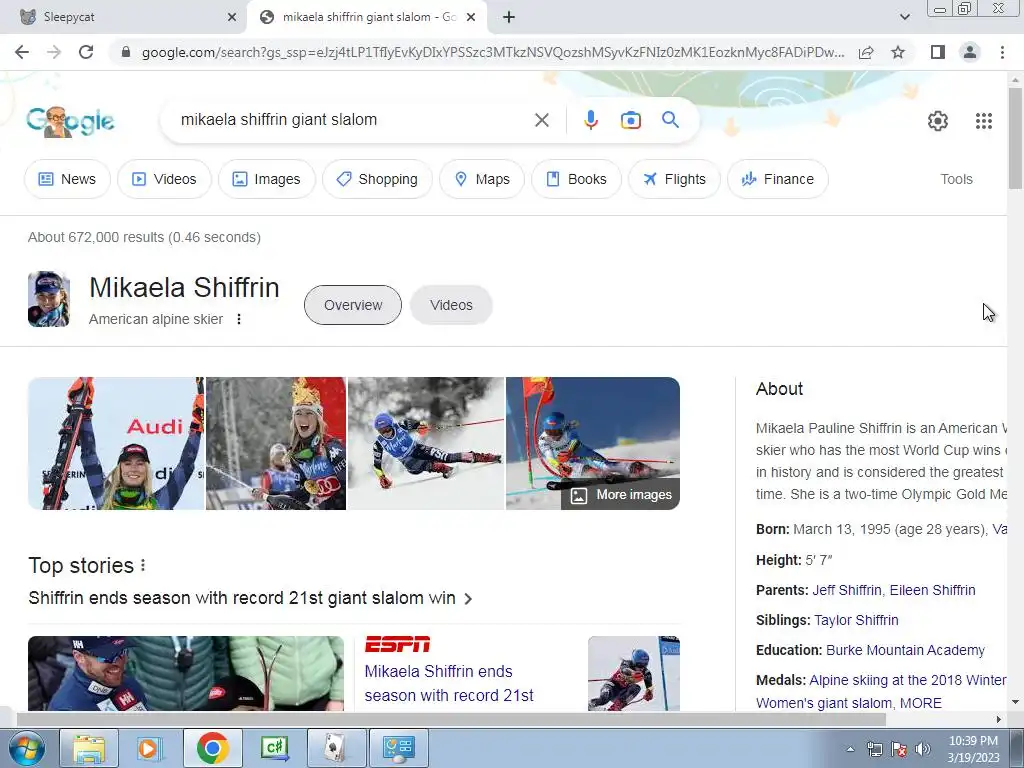The width and height of the screenshot is (1024, 768).
Task: Open Top stories options menu
Action: [x=143, y=566]
